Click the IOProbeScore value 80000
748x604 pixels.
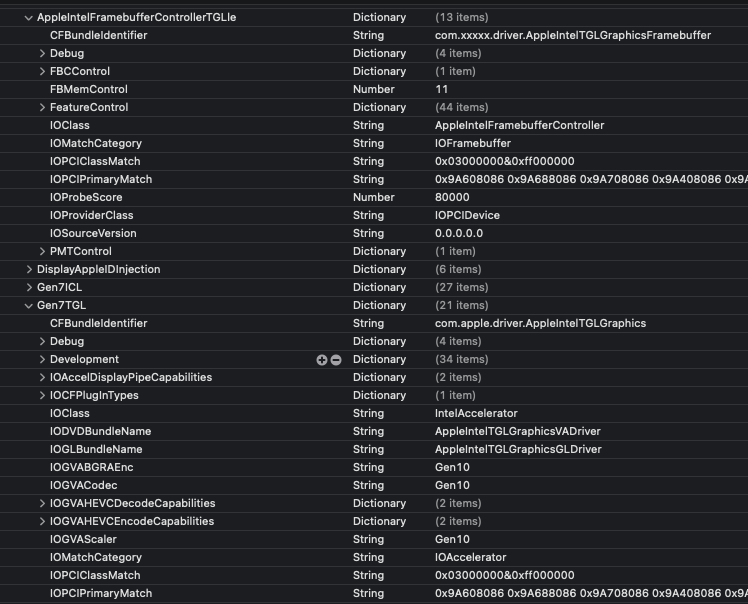[452, 197]
